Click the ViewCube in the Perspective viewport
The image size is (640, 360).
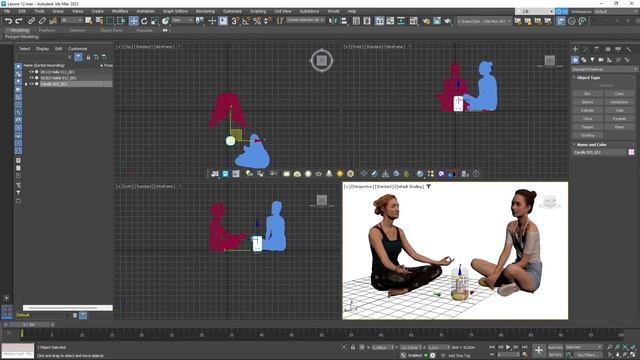pos(549,201)
